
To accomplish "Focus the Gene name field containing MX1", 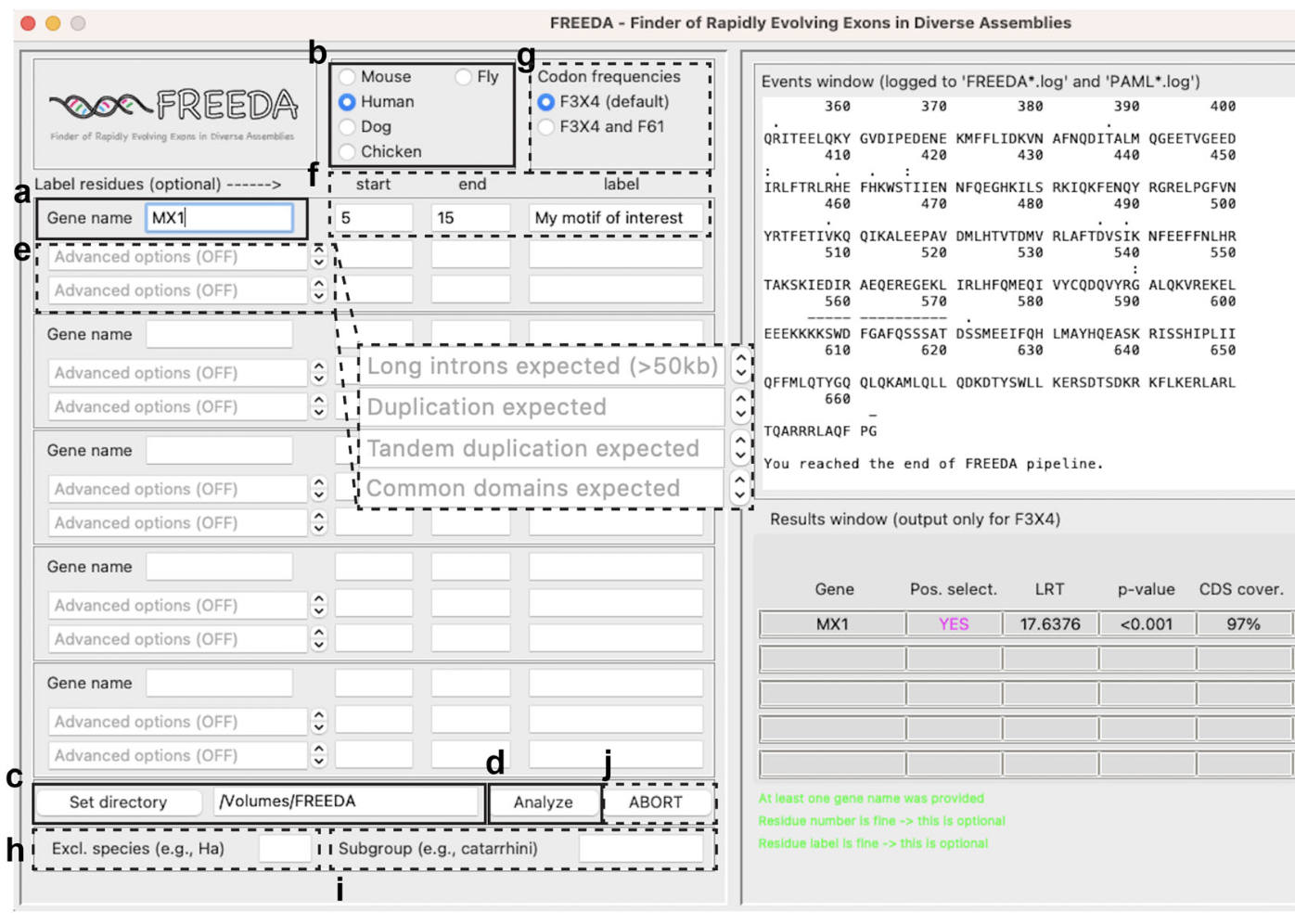I will click(219, 217).
